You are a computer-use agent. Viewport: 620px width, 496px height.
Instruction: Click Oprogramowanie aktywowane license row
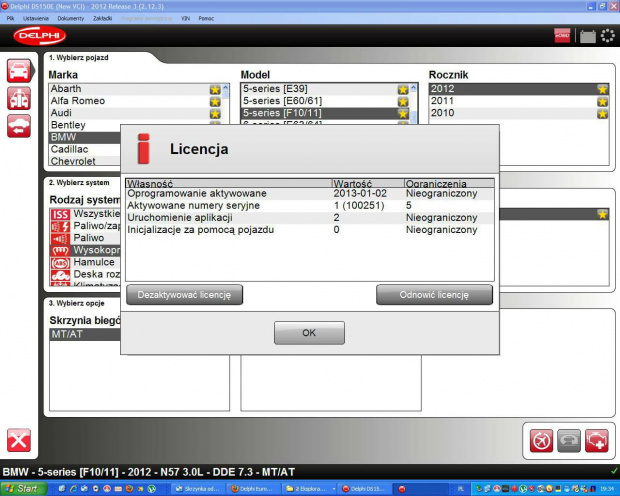tap(310, 193)
